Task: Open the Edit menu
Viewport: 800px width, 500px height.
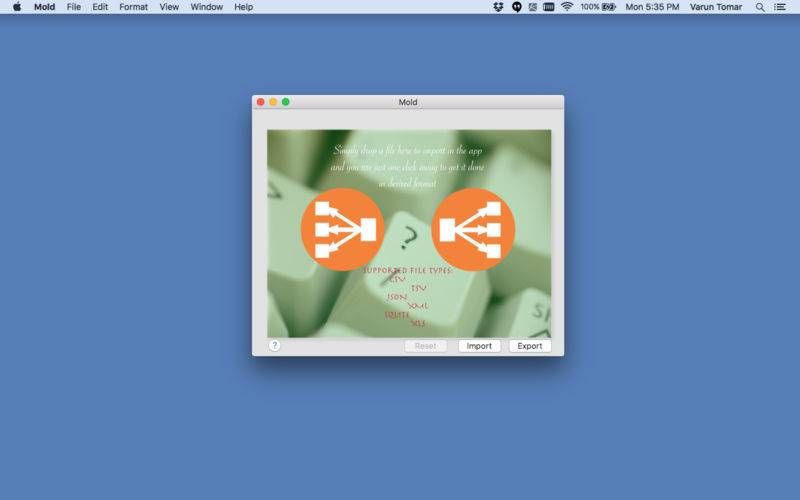Action: pyautogui.click(x=100, y=7)
